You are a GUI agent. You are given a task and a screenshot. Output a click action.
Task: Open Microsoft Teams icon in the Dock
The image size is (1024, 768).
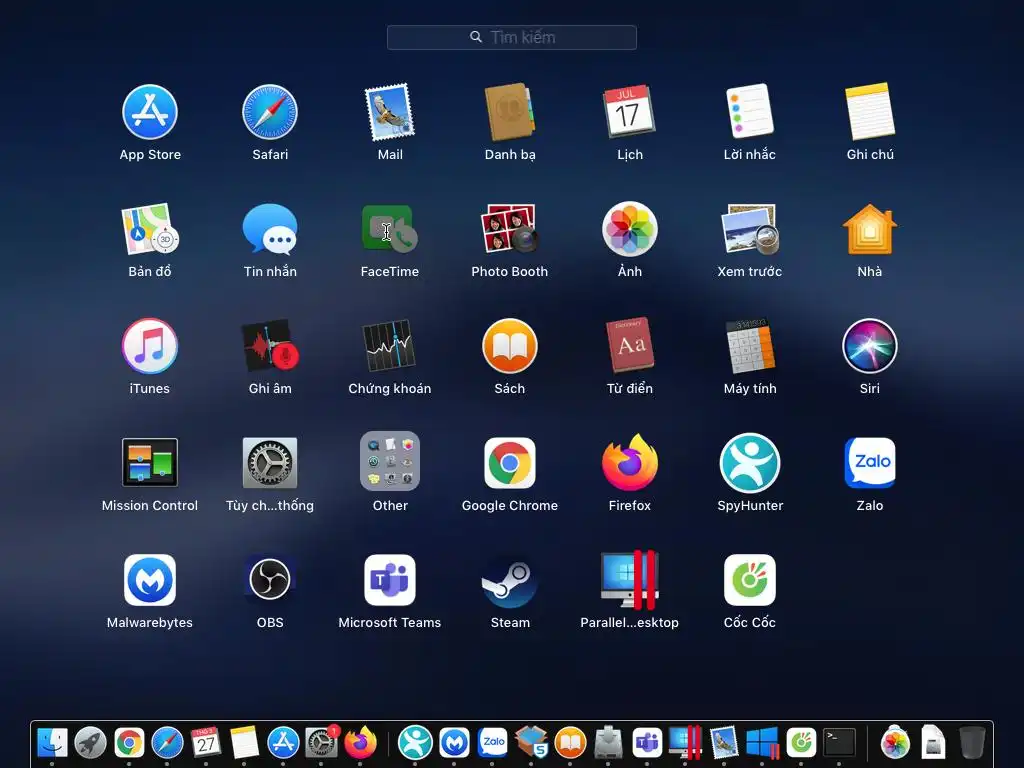tap(647, 743)
